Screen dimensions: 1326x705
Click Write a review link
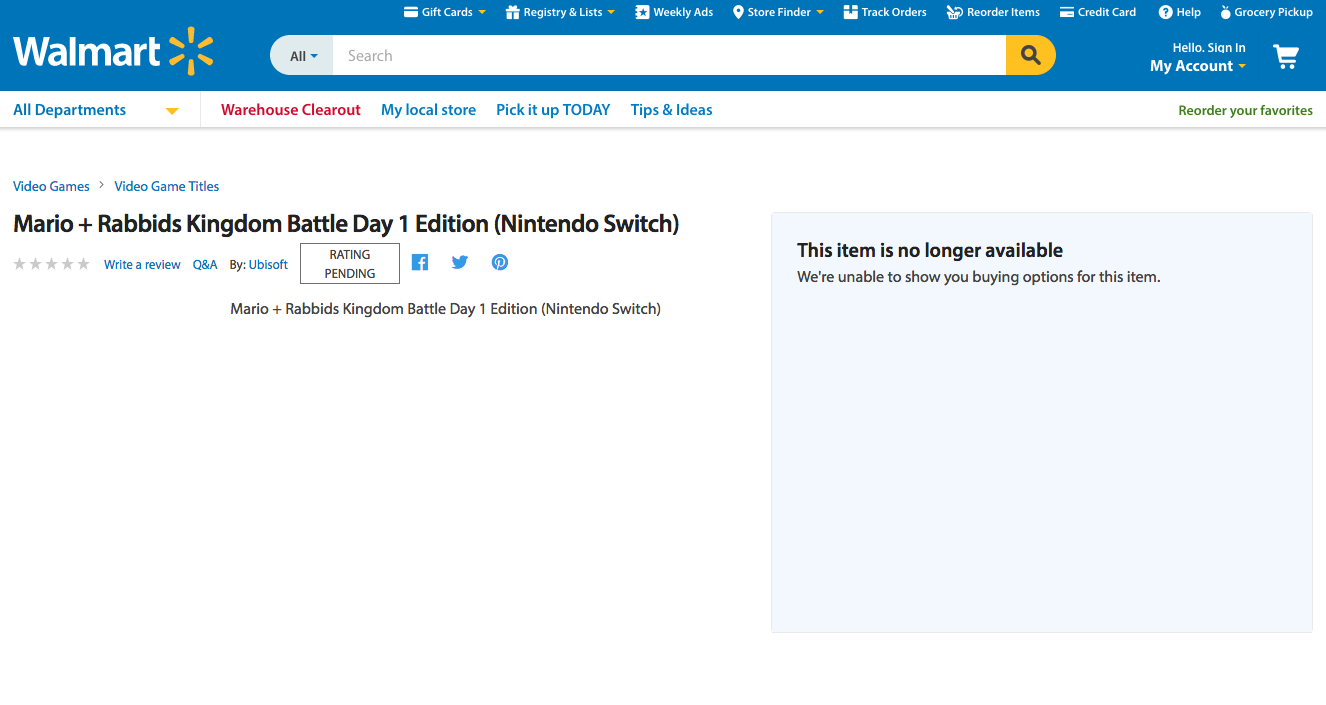[x=142, y=265]
